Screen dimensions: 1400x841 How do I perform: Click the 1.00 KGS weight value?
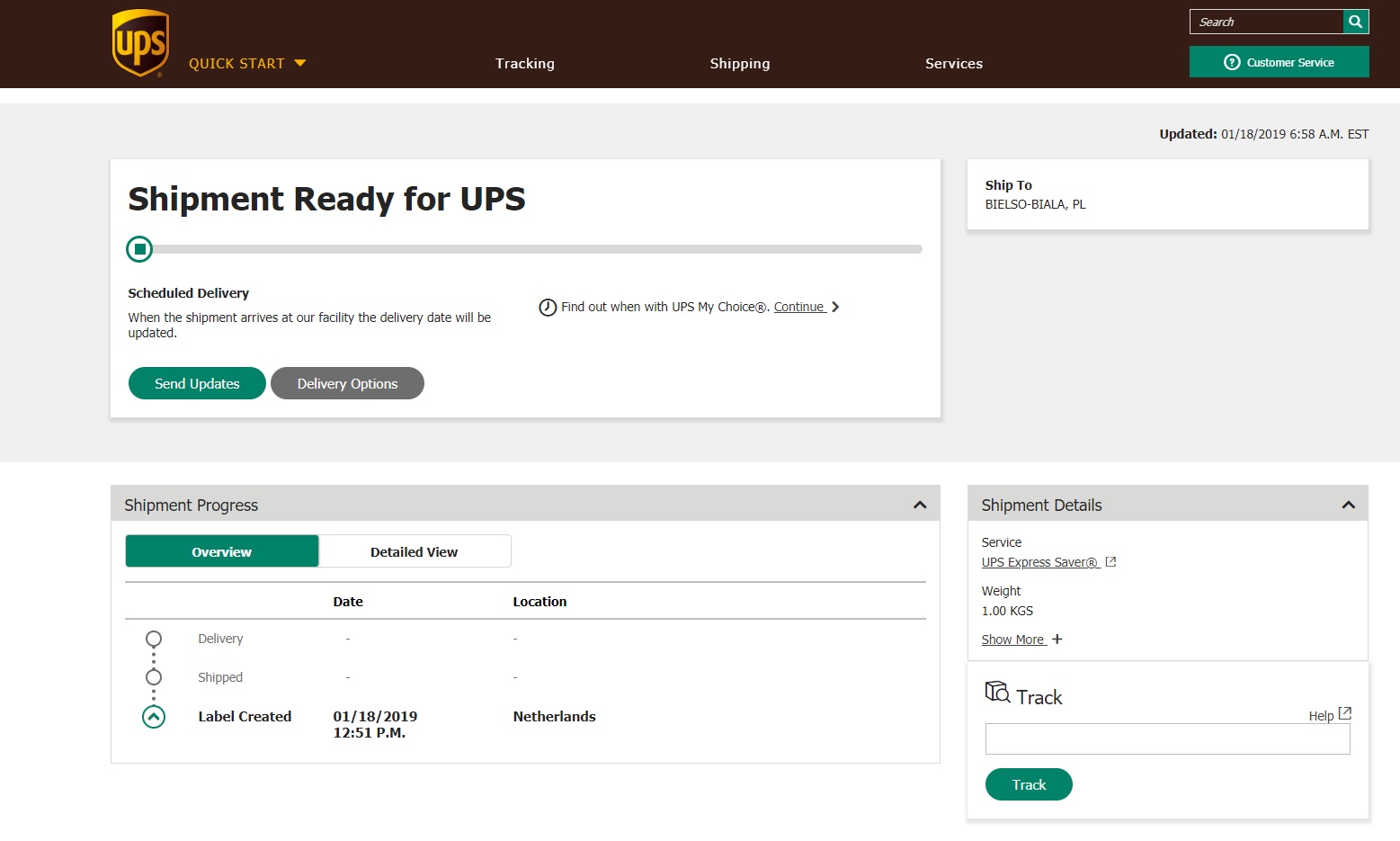(1007, 611)
